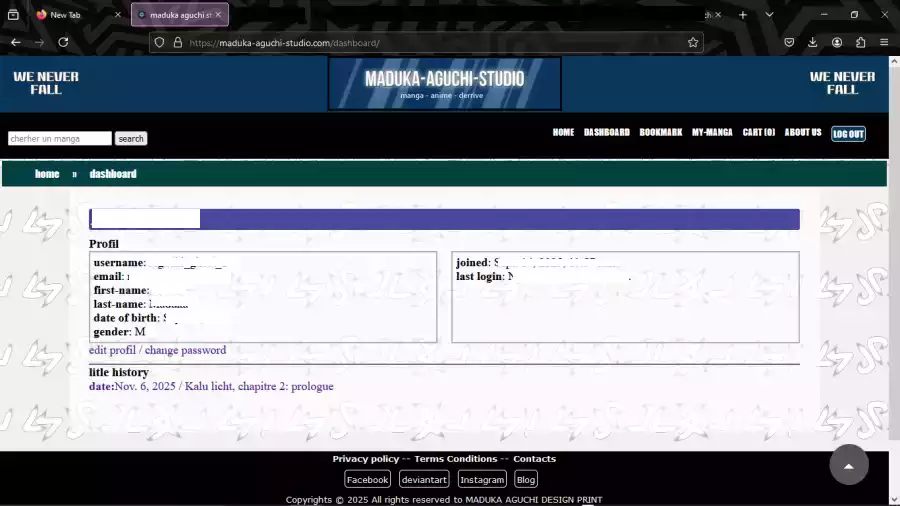Click the litle history heading
This screenshot has height=506, width=900.
tap(119, 372)
